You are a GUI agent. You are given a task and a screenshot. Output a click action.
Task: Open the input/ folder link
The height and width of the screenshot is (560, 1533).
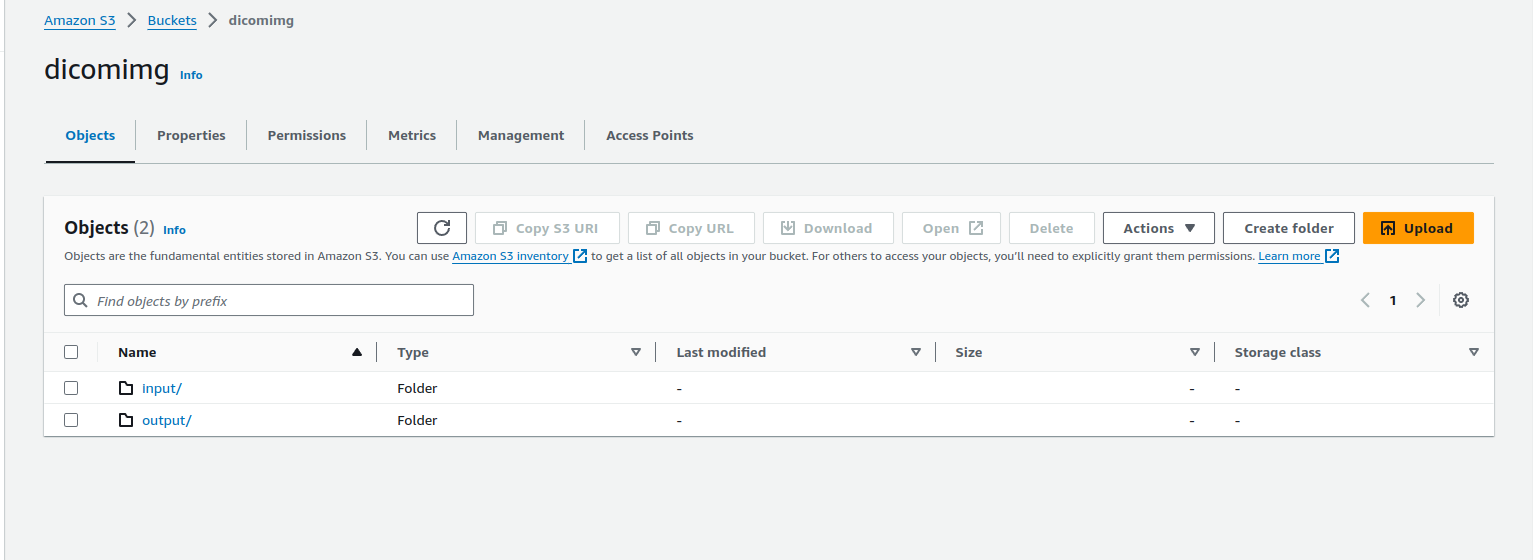(x=162, y=388)
